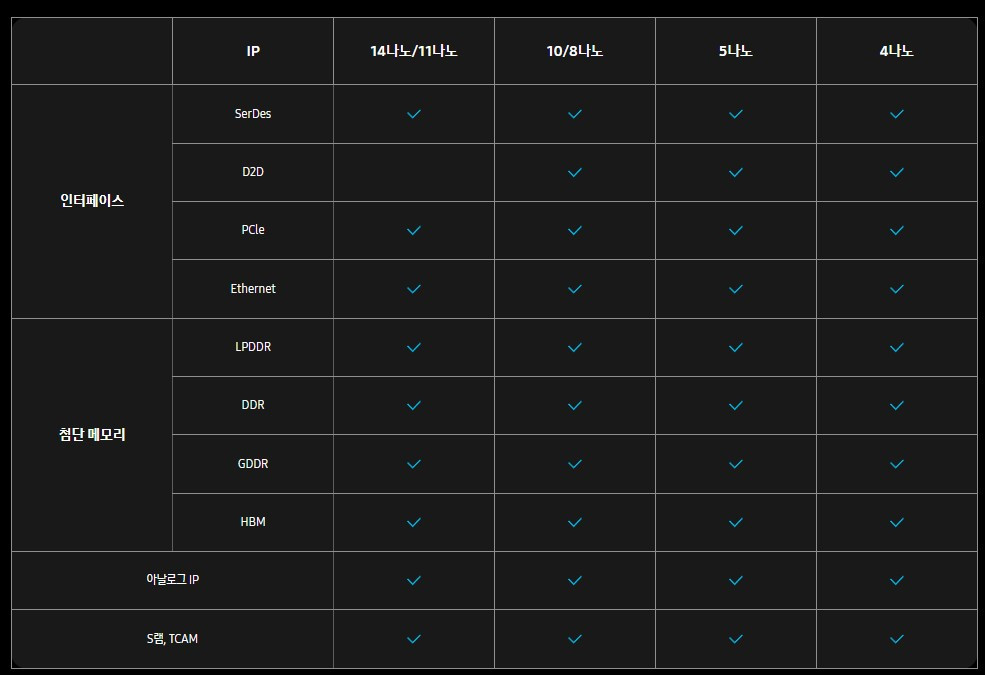
Task: Click the DDR checkmark under 10/8나노
Action: coord(575,405)
